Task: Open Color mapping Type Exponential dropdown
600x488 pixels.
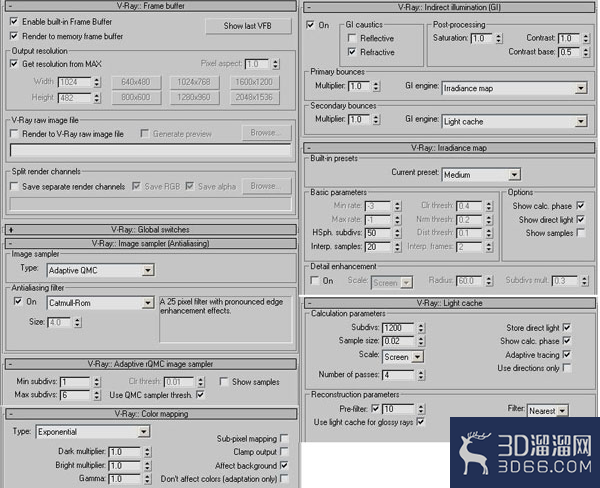Action: pyautogui.click(x=93, y=432)
